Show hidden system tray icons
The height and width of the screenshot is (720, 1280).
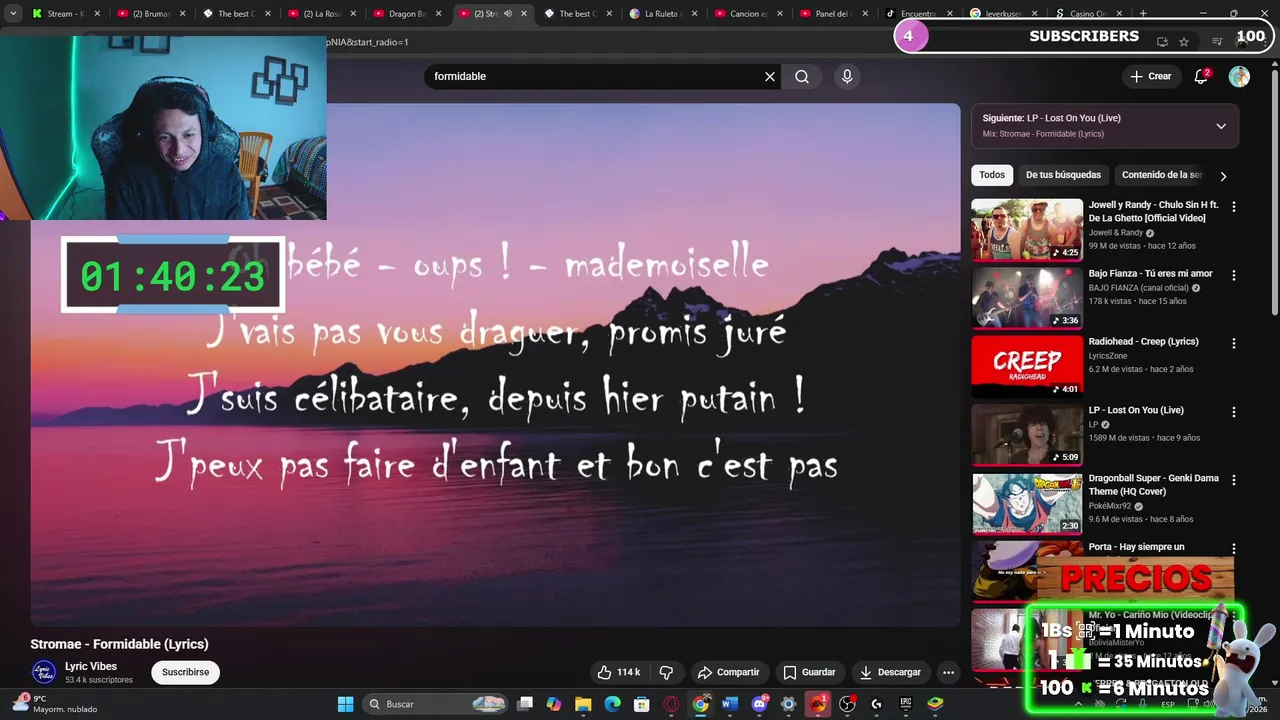point(1078,704)
